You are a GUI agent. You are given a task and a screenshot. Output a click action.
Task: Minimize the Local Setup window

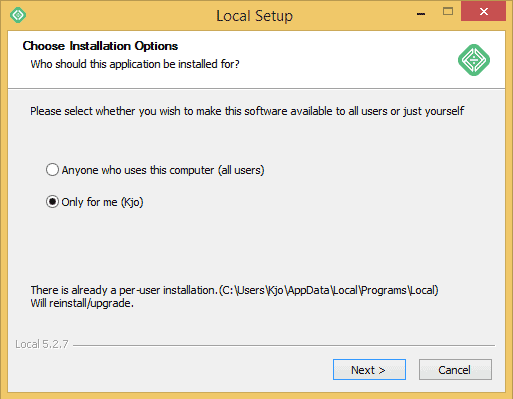point(421,14)
